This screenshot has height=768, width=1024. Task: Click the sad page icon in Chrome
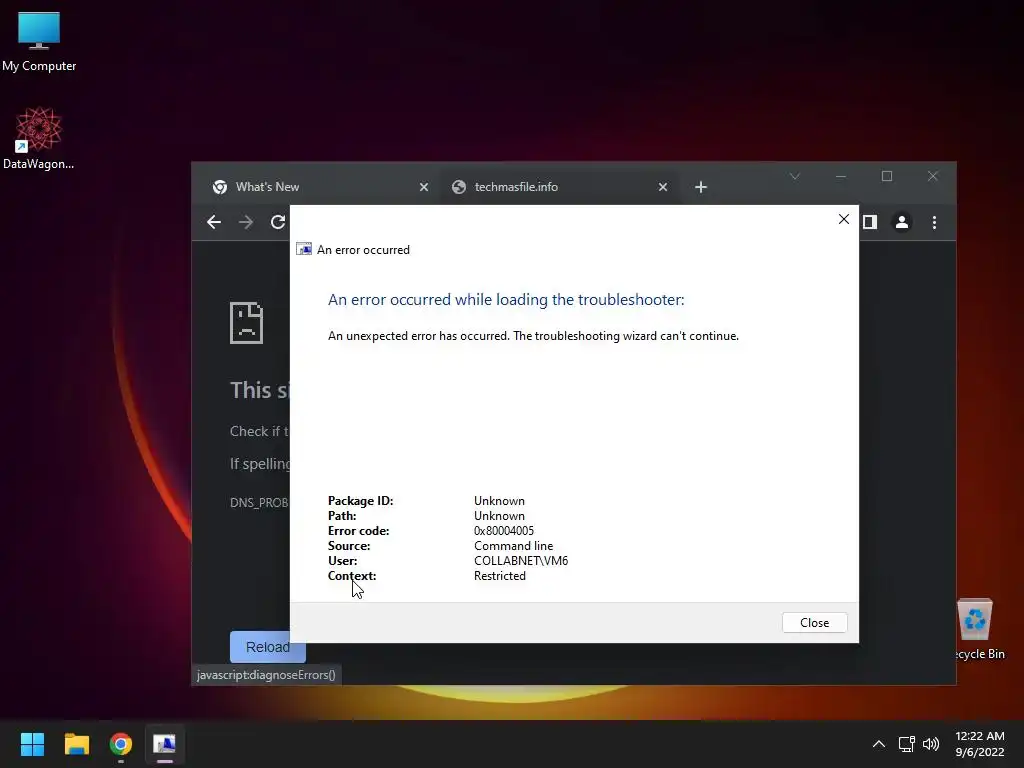coord(246,323)
